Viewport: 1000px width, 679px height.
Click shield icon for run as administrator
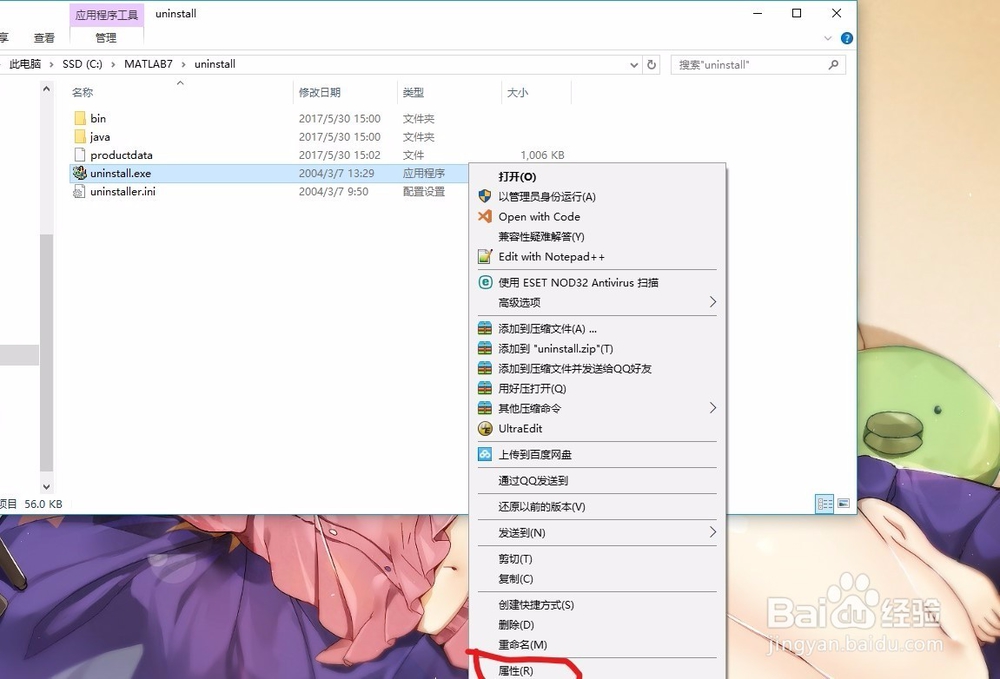[x=485, y=196]
